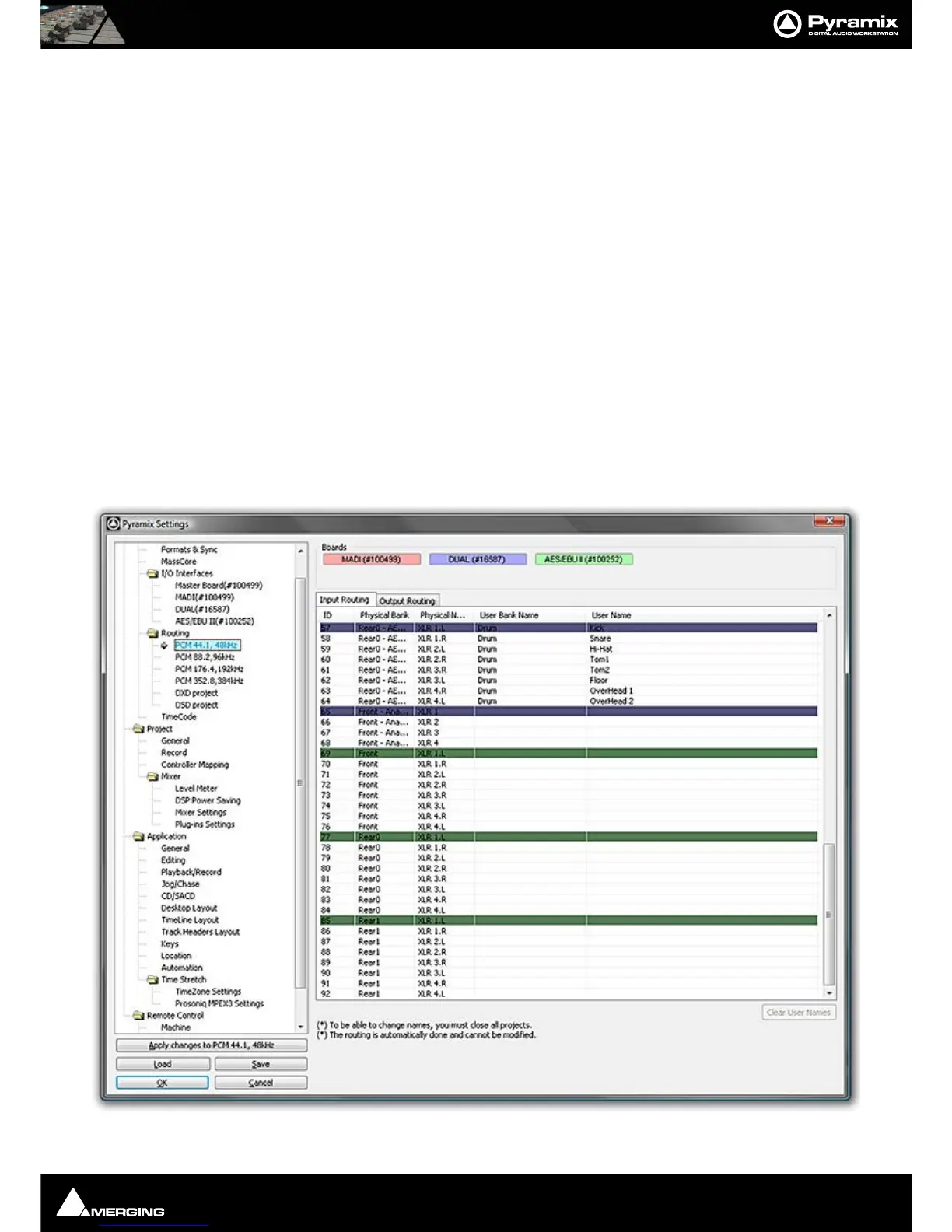Open Formats & Sync settings

[x=189, y=549]
